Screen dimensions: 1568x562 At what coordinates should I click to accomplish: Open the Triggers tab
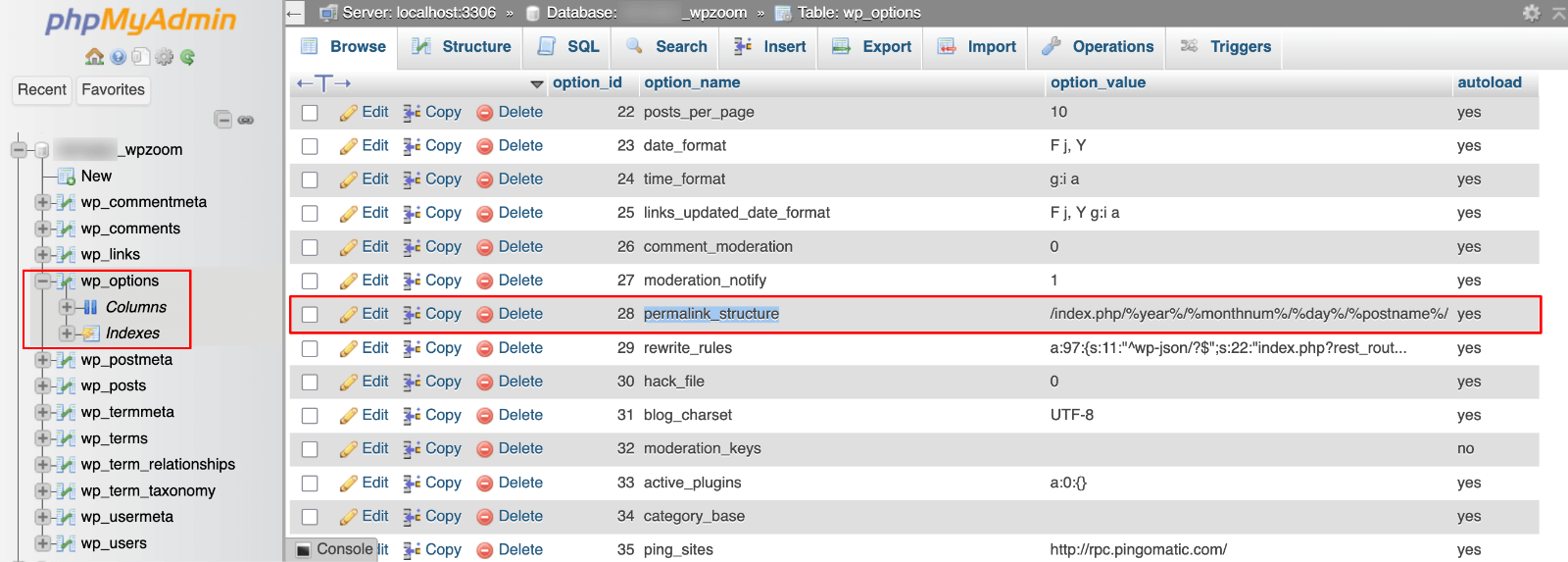point(1225,46)
